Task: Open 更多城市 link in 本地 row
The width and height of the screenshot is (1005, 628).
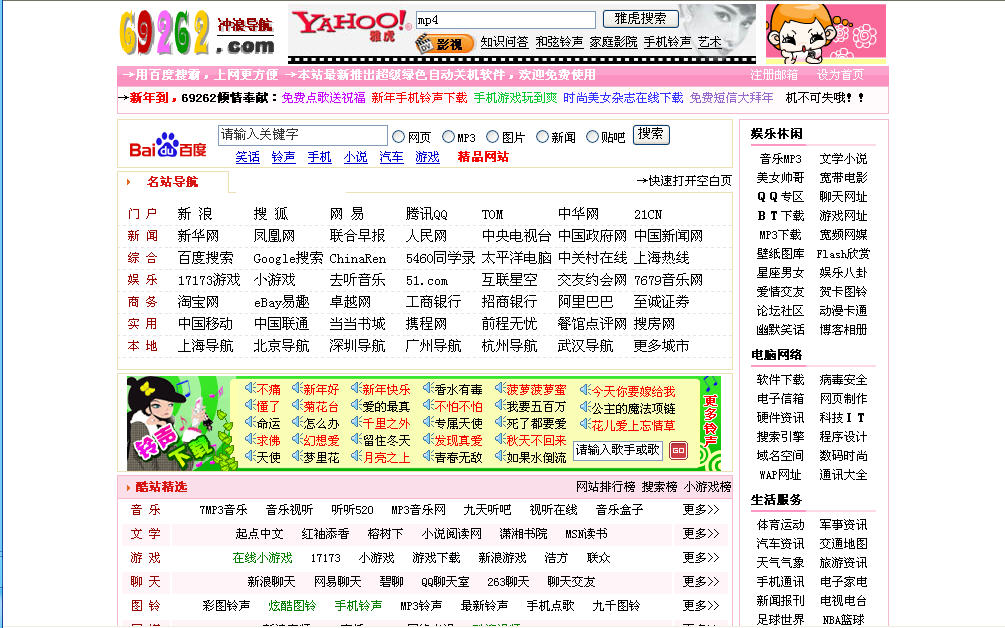Action: tap(661, 346)
